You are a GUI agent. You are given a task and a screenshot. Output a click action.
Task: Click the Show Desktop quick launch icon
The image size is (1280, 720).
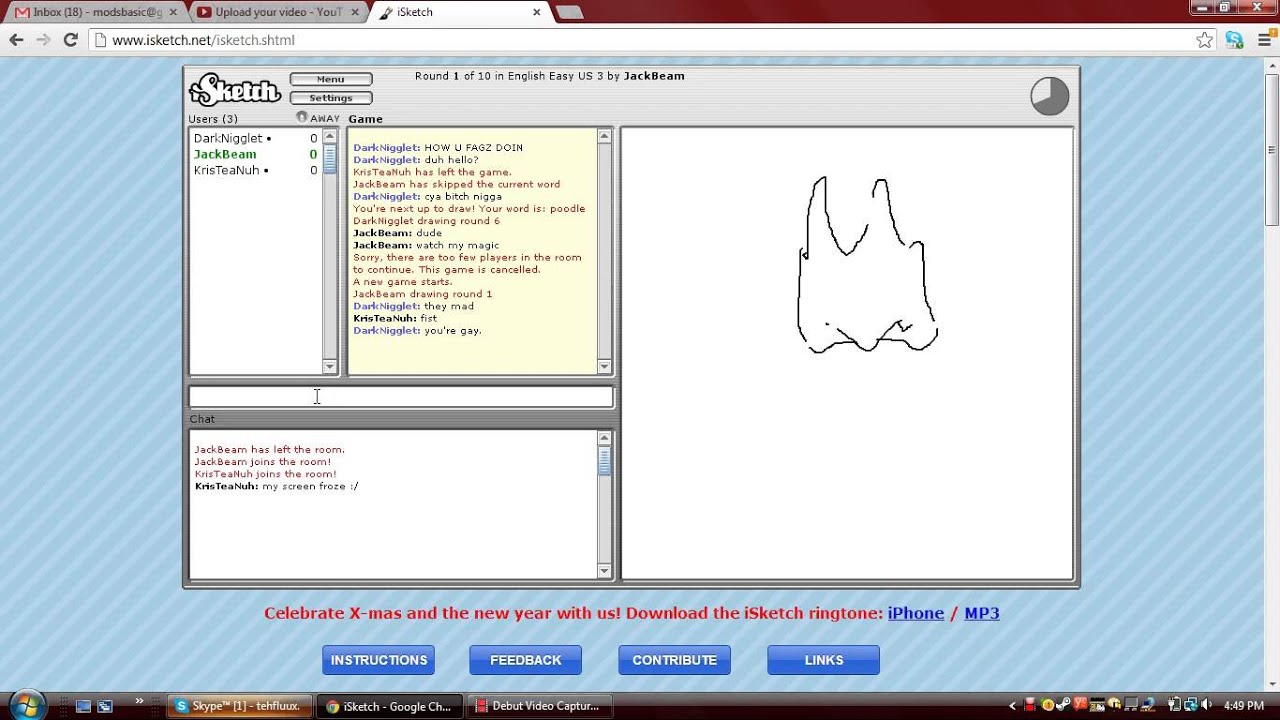click(x=83, y=706)
